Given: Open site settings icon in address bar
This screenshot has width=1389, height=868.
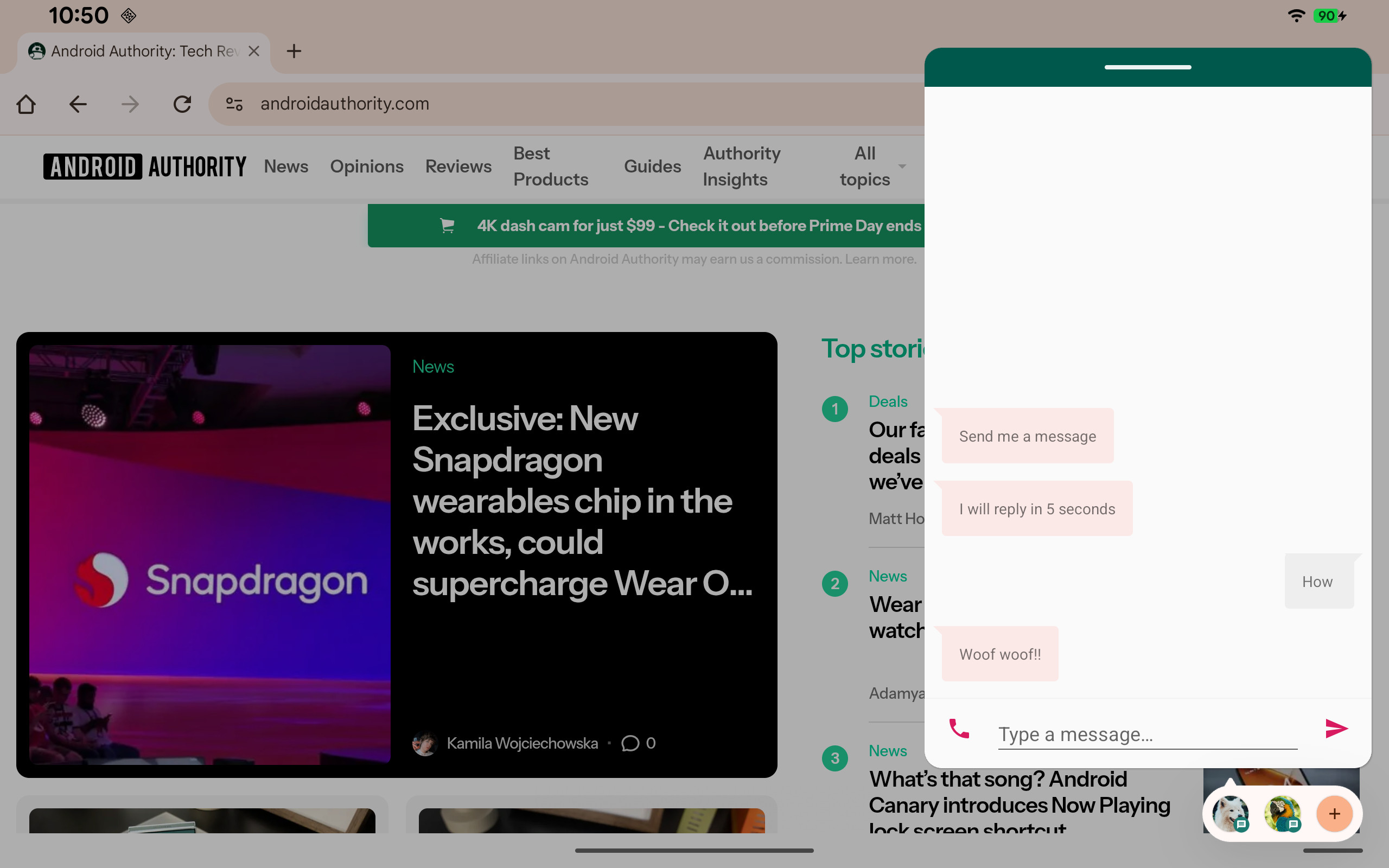Looking at the screenshot, I should point(234,104).
